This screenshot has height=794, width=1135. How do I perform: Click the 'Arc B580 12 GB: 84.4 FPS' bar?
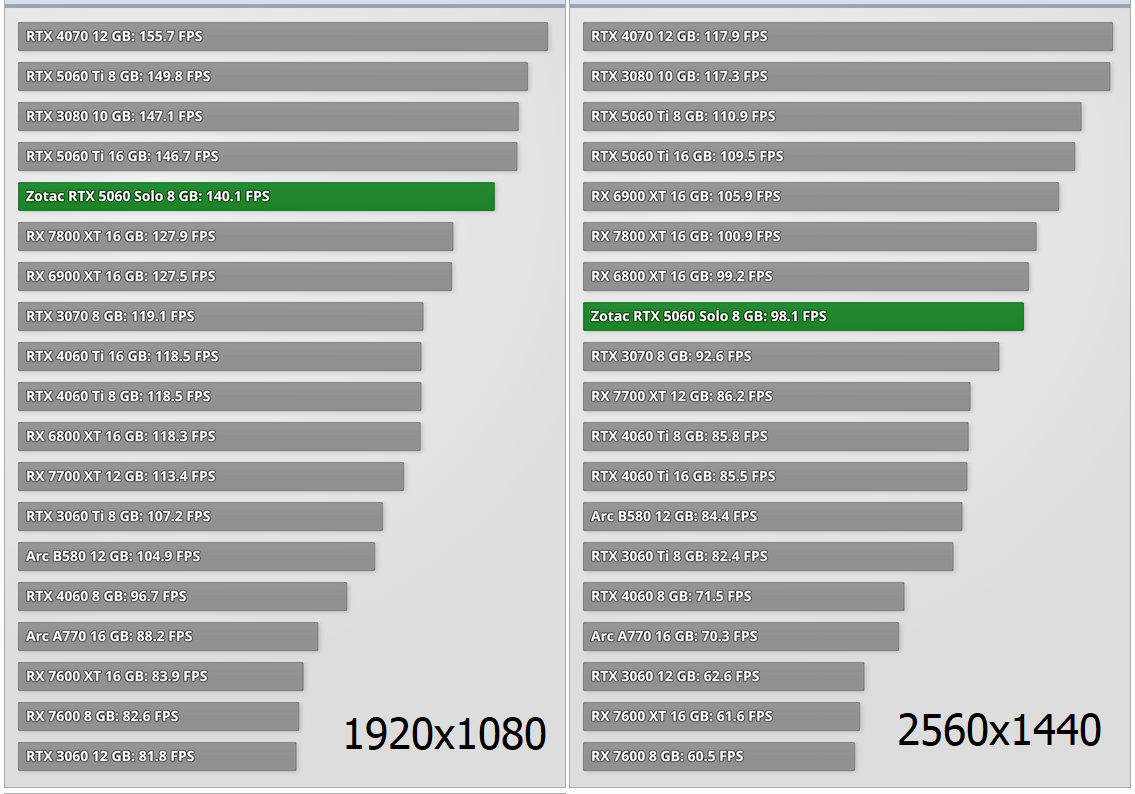(x=772, y=517)
